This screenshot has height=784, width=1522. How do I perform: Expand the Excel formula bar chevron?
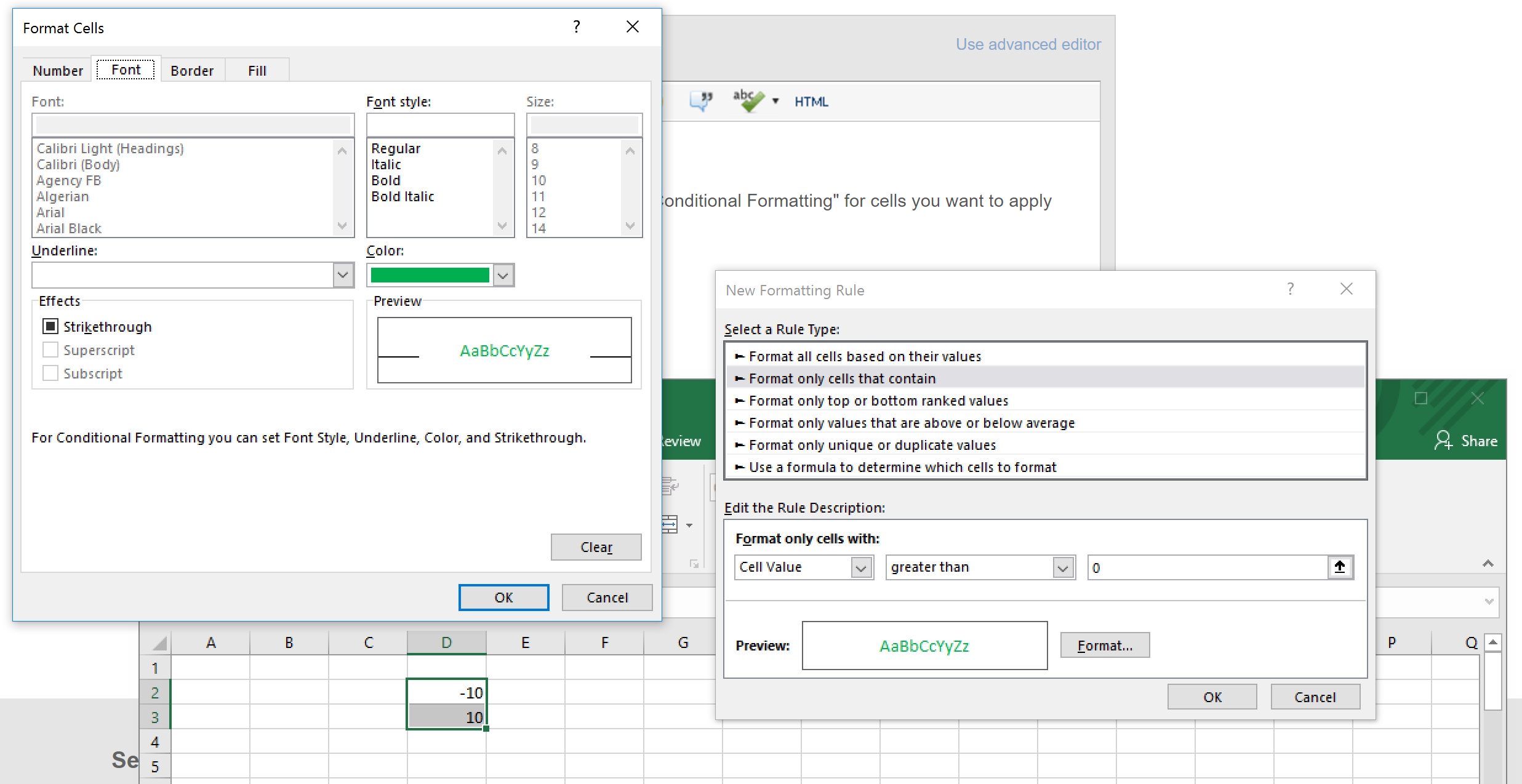(1489, 601)
